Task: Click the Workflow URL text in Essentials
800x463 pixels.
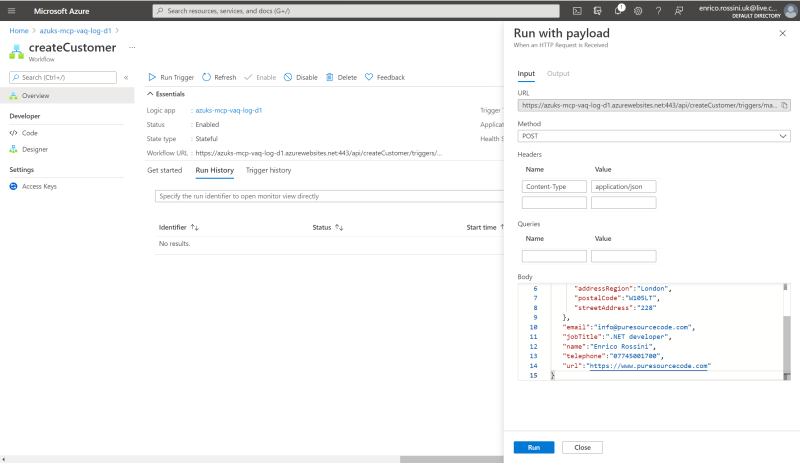Action: coord(318,153)
